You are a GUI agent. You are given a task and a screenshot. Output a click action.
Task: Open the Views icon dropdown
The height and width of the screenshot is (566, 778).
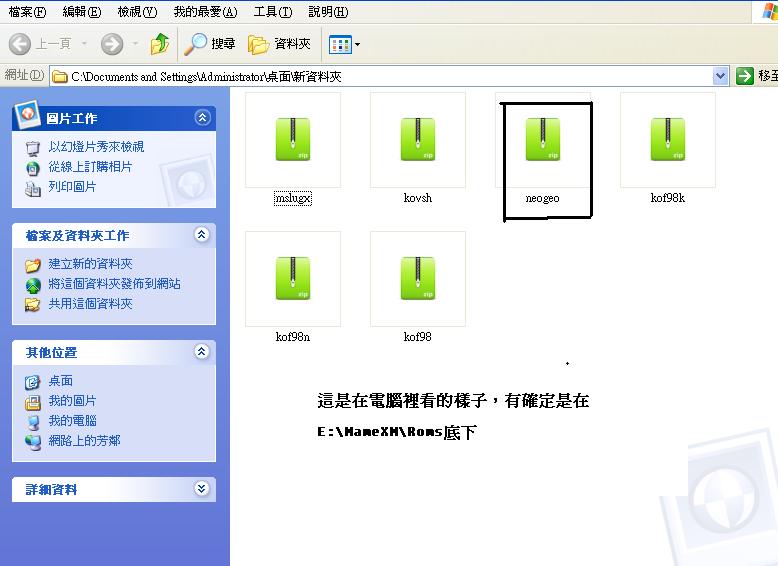point(345,44)
